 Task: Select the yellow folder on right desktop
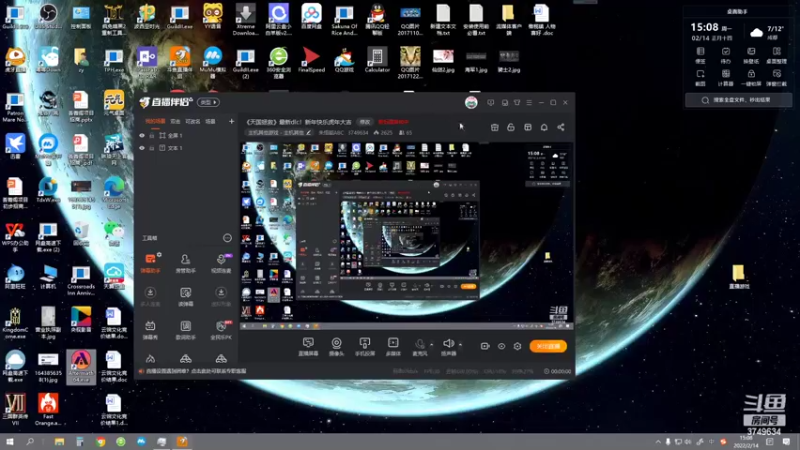(738, 277)
